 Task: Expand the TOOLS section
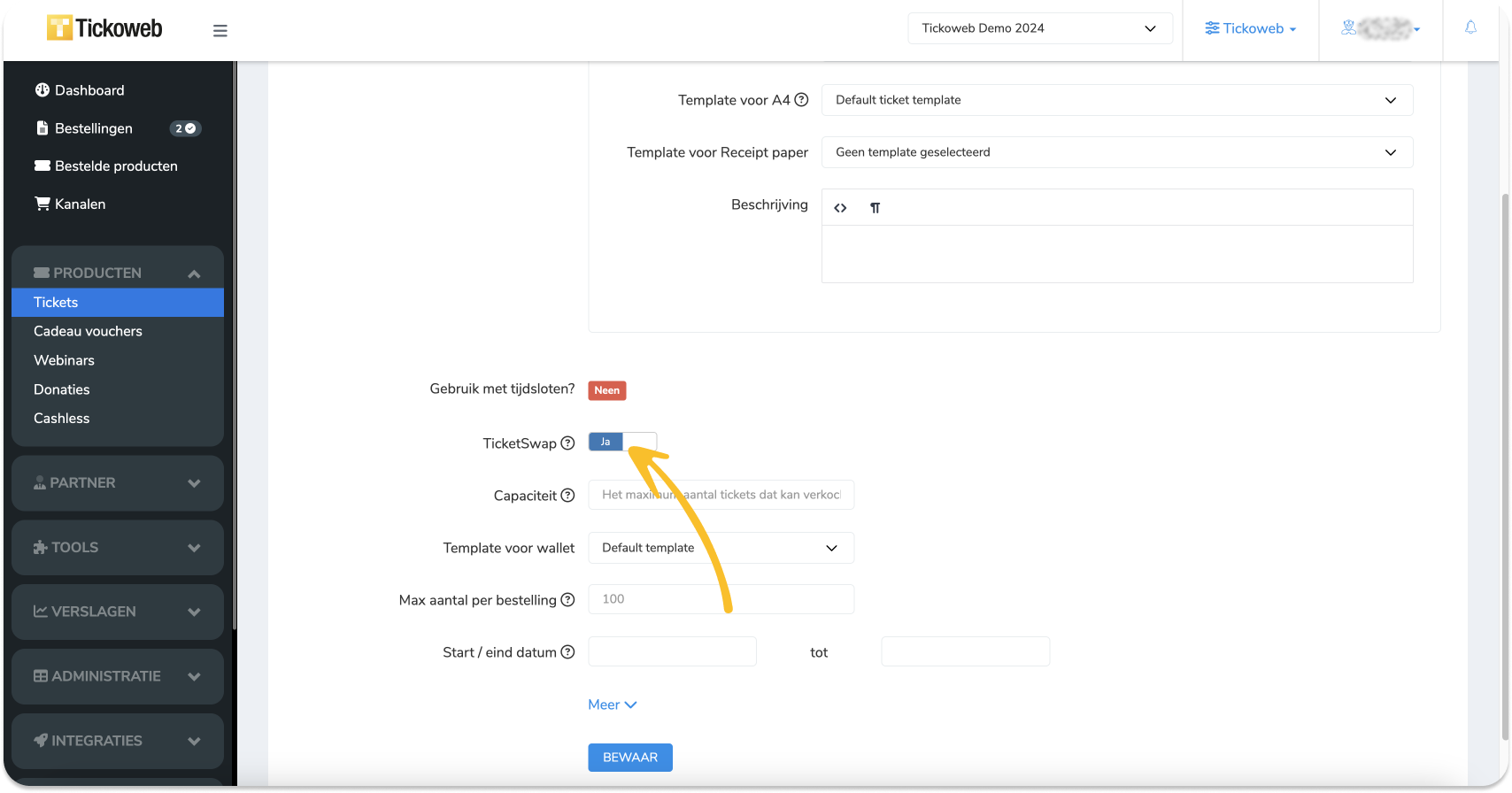pyautogui.click(x=118, y=548)
